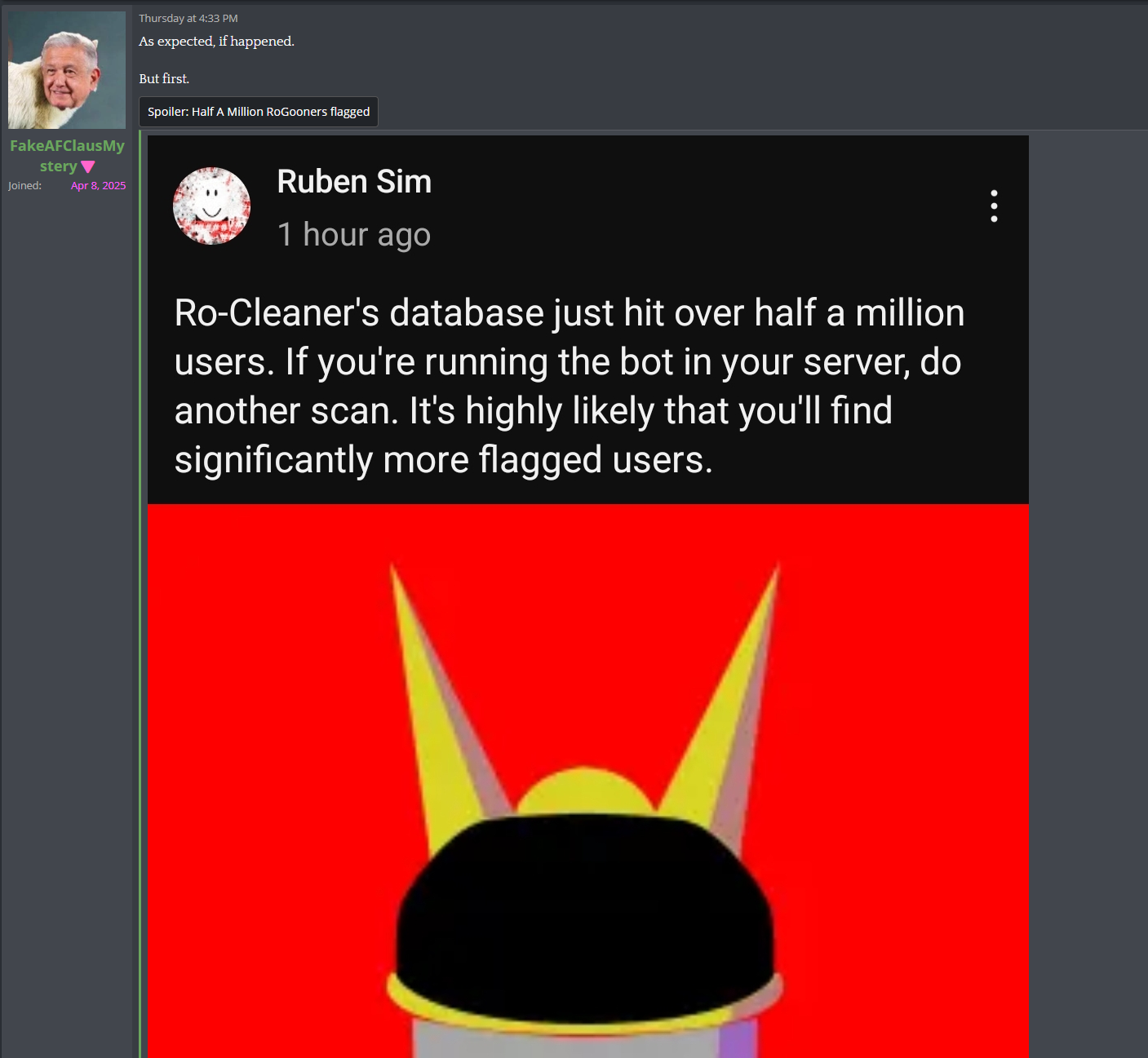Click the Ruben Sim channel name

pos(354,181)
